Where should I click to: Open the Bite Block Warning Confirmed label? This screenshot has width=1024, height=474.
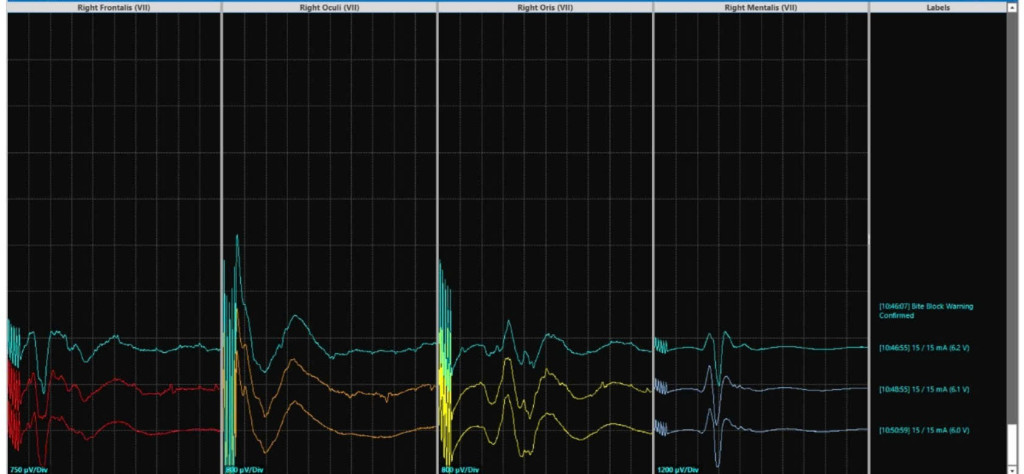click(x=925, y=311)
